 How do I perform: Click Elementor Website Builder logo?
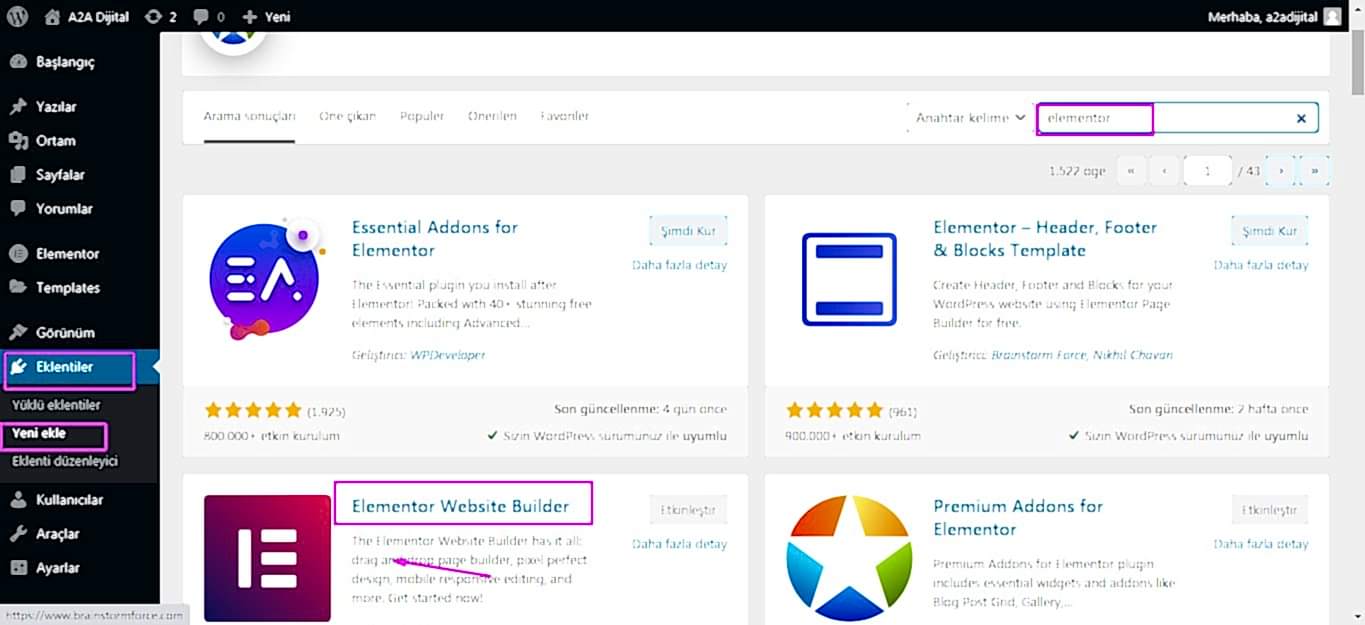[267, 558]
